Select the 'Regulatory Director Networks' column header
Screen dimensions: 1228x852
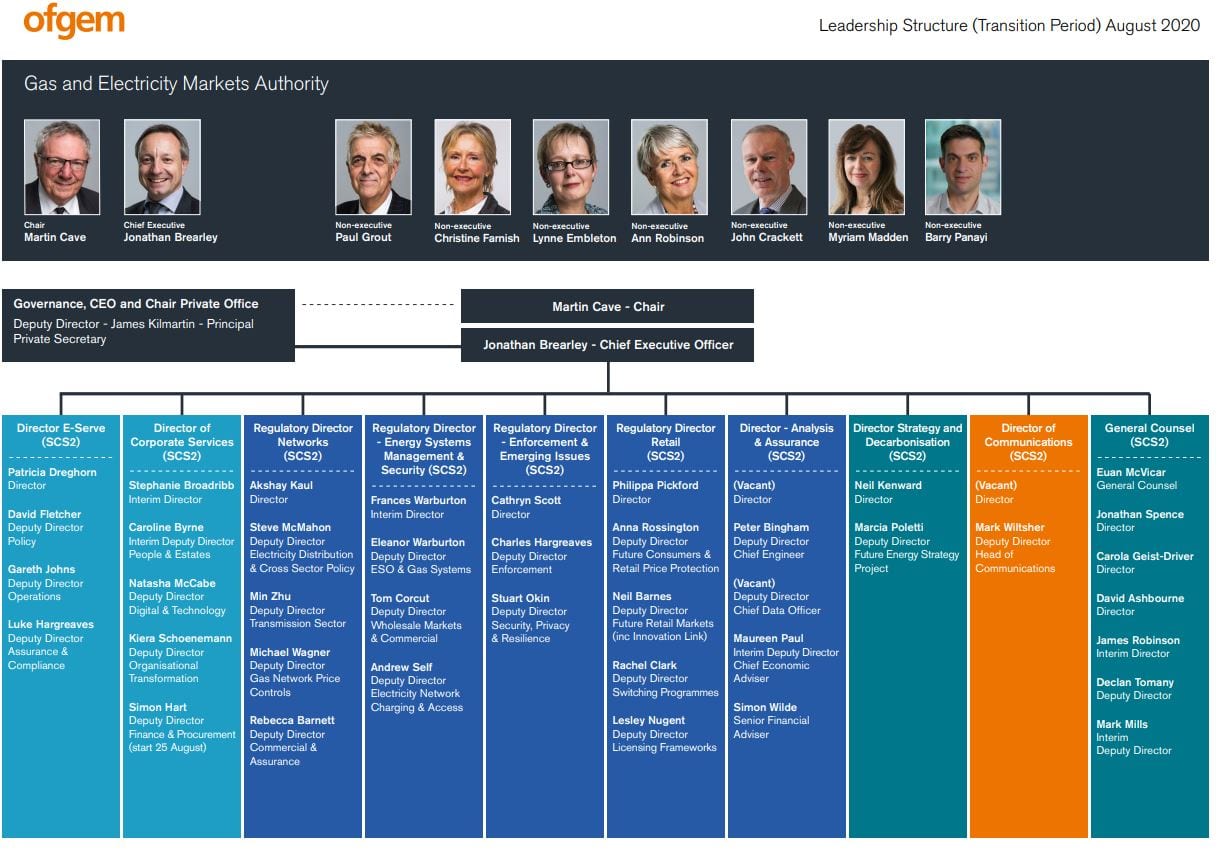[303, 442]
